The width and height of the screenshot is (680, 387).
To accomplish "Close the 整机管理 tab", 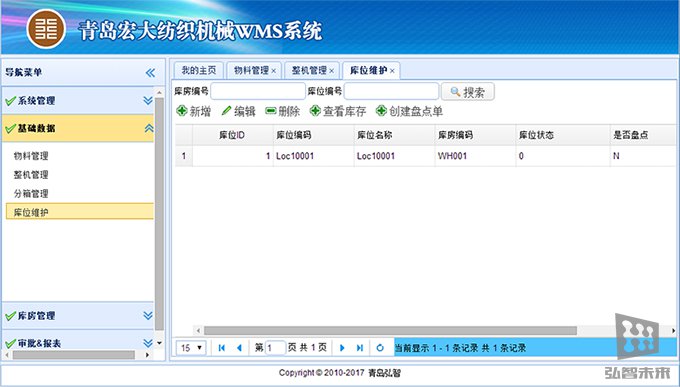I will [x=331, y=71].
